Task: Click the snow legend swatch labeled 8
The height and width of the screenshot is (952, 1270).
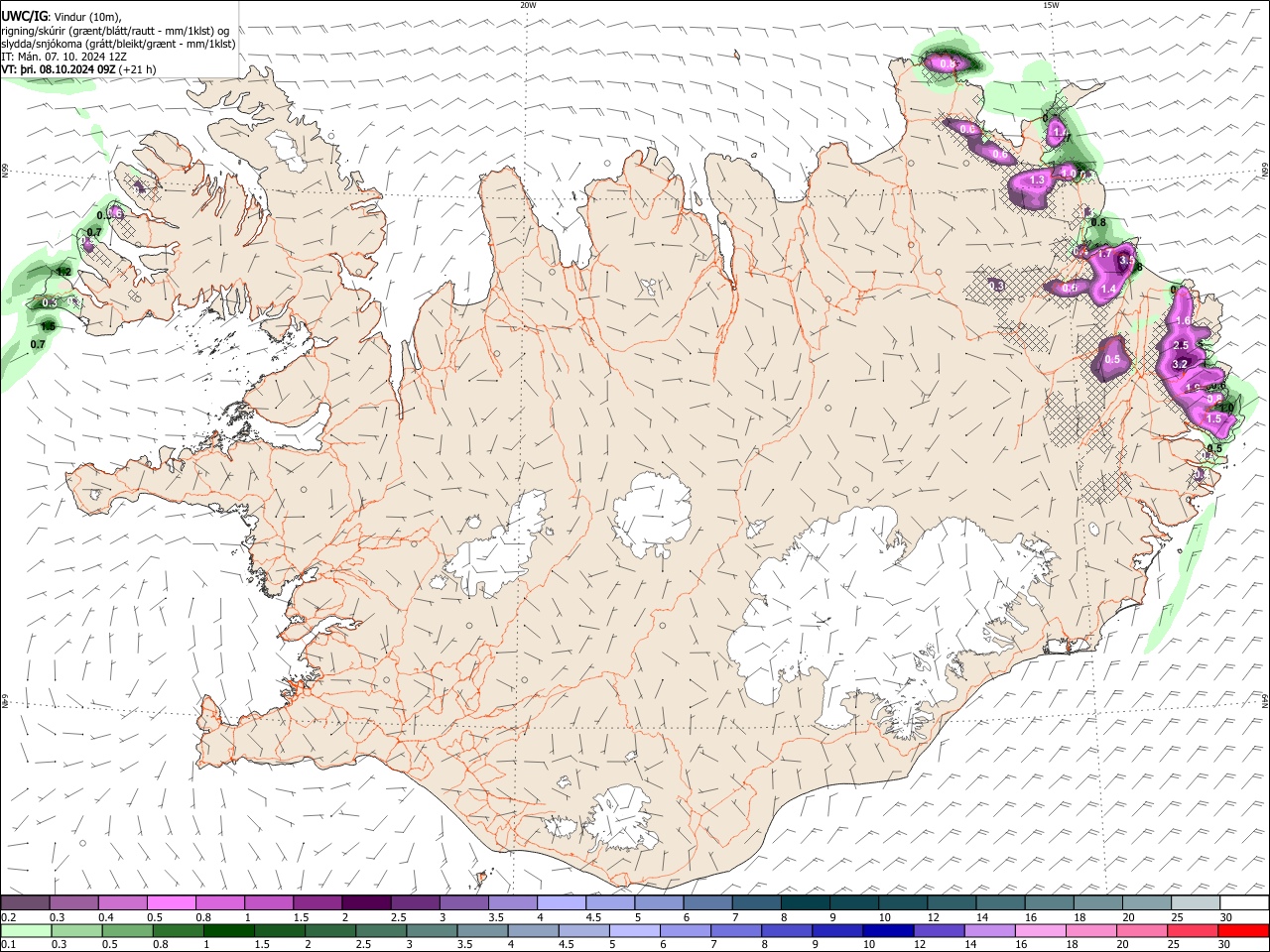Action: [x=806, y=902]
